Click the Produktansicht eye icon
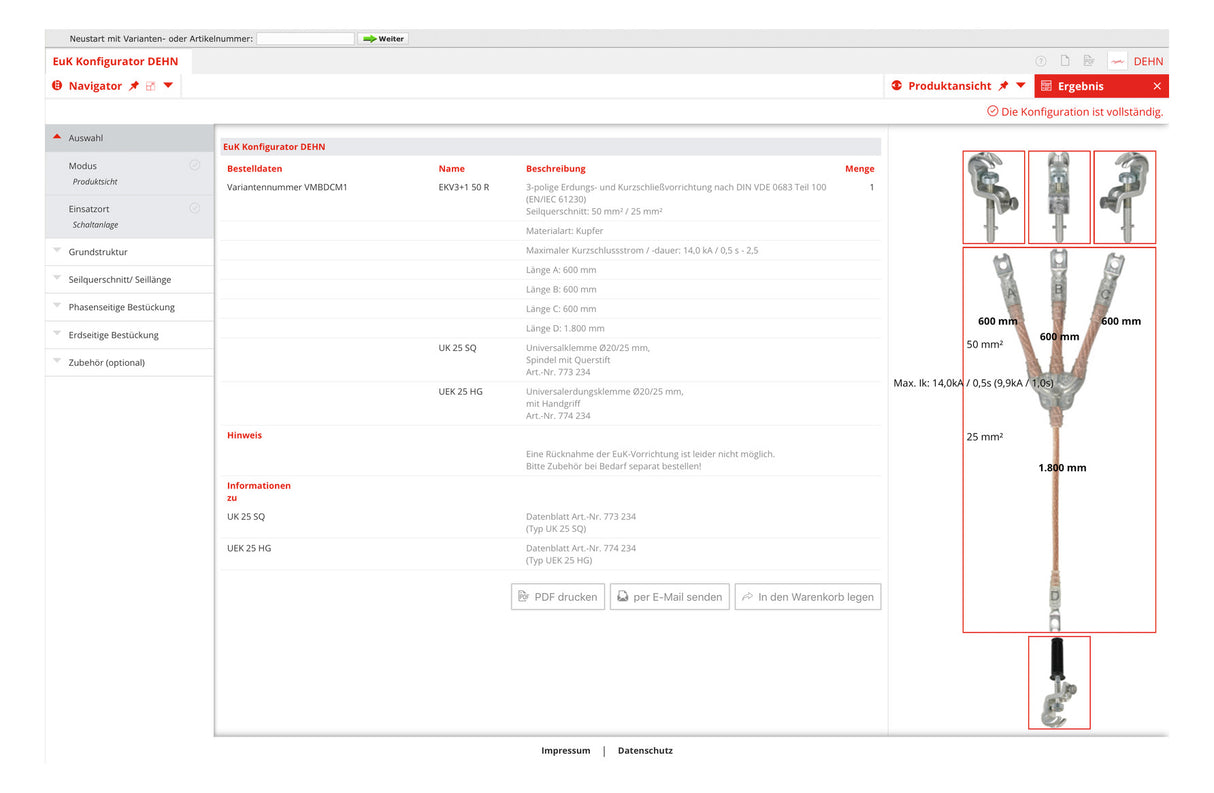Screen dimensions: 1214x793 (x=897, y=86)
